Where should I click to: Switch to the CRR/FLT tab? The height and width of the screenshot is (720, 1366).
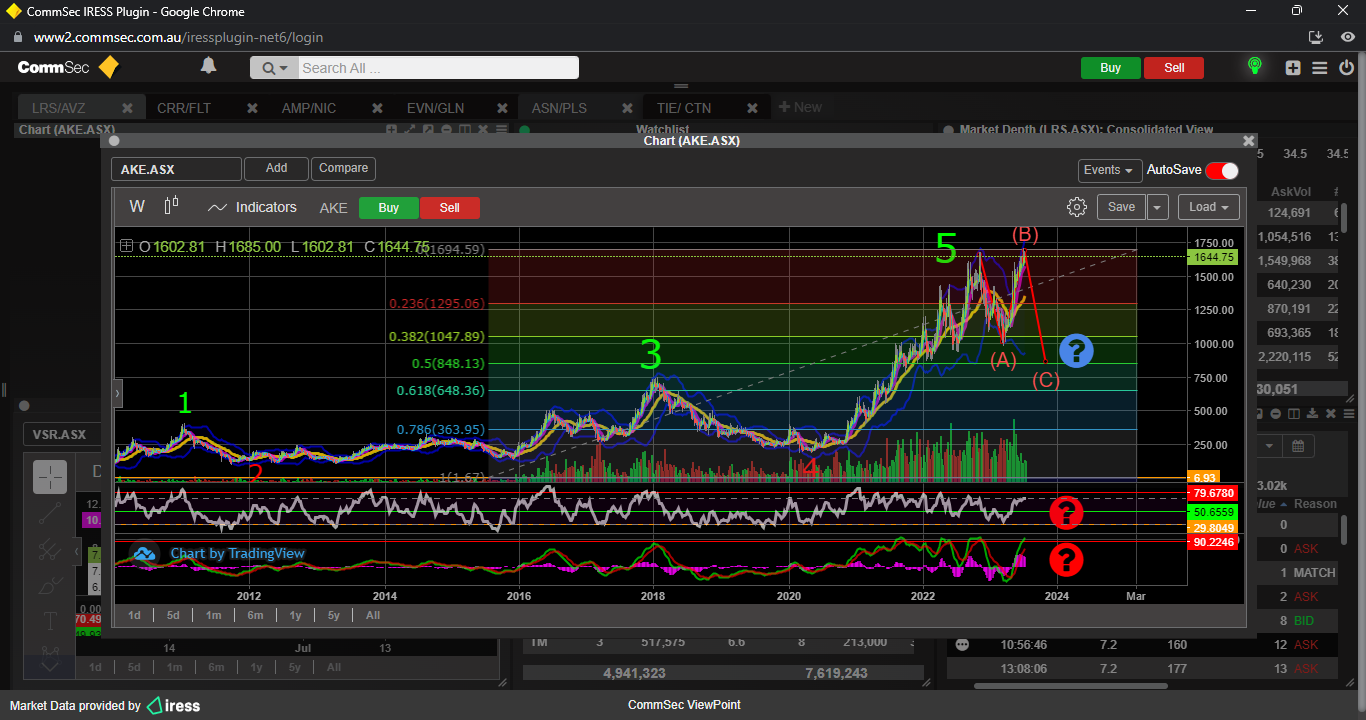pyautogui.click(x=184, y=108)
